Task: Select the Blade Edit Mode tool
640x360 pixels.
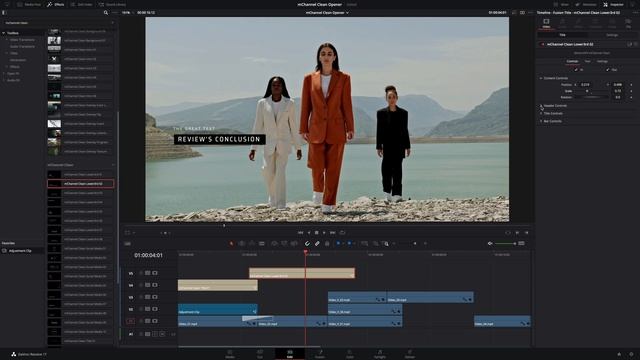Action: [x=262, y=244]
